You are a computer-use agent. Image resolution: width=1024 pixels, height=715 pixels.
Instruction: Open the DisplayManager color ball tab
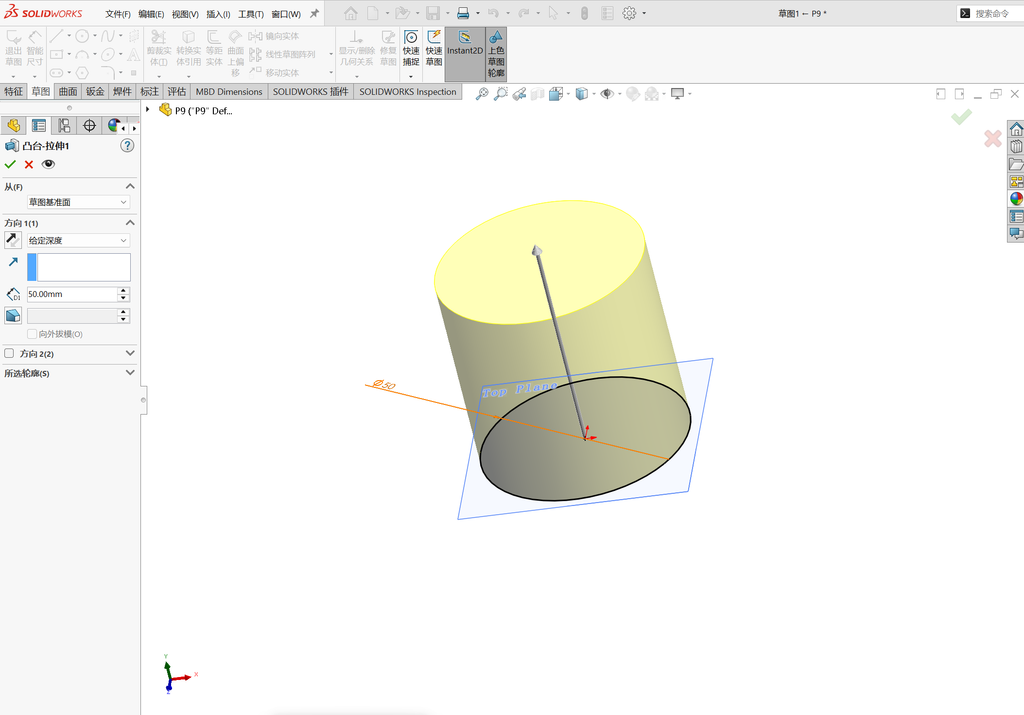pos(114,125)
